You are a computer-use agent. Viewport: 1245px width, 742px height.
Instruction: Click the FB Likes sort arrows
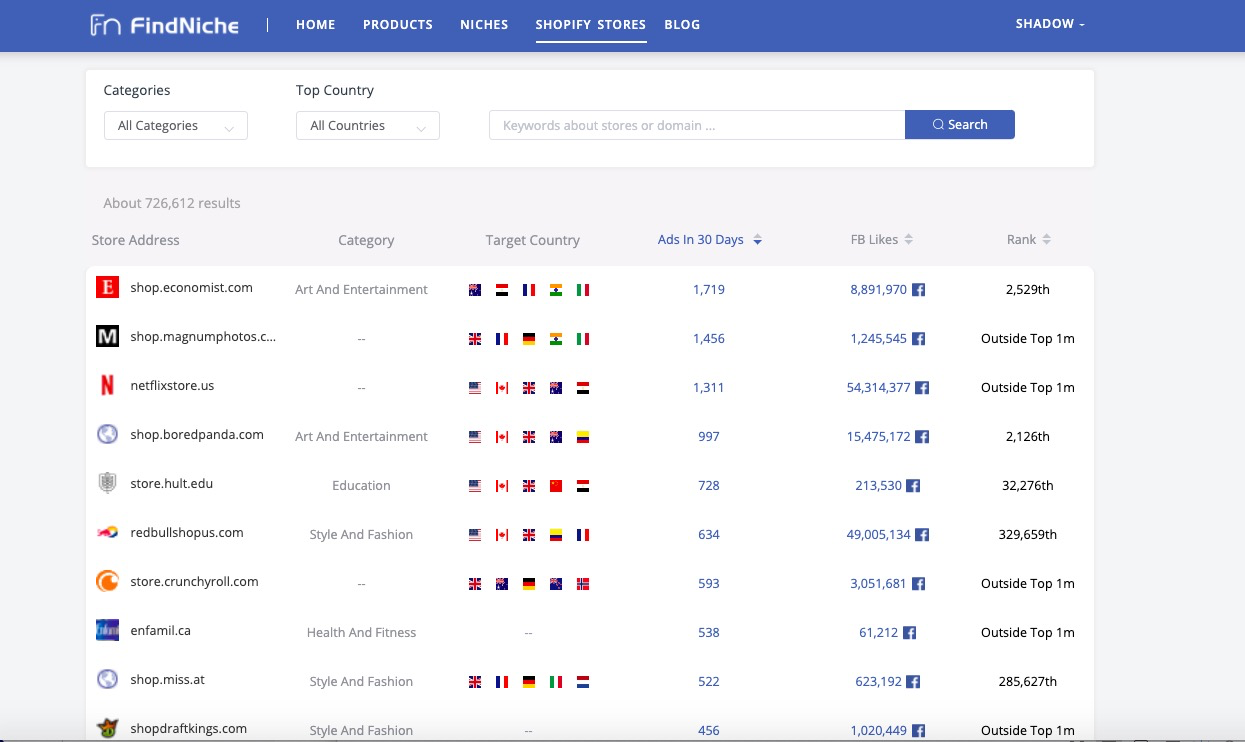[x=908, y=240]
